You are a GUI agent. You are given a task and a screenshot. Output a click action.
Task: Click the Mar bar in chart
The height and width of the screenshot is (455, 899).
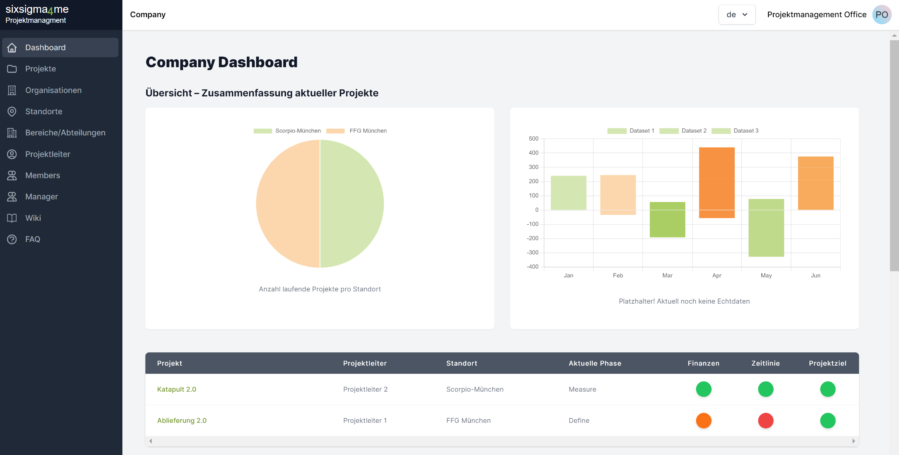click(x=667, y=219)
